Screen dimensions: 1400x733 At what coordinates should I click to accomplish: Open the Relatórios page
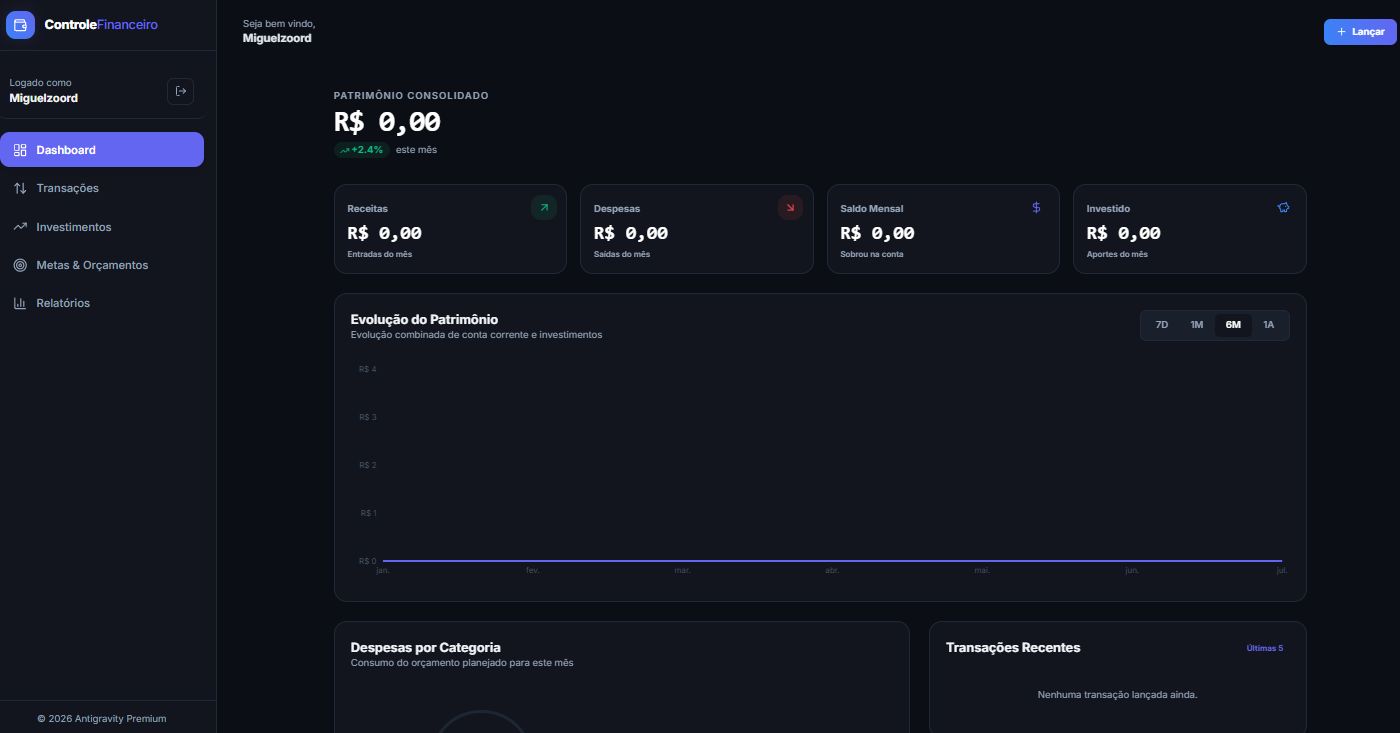pos(102,303)
